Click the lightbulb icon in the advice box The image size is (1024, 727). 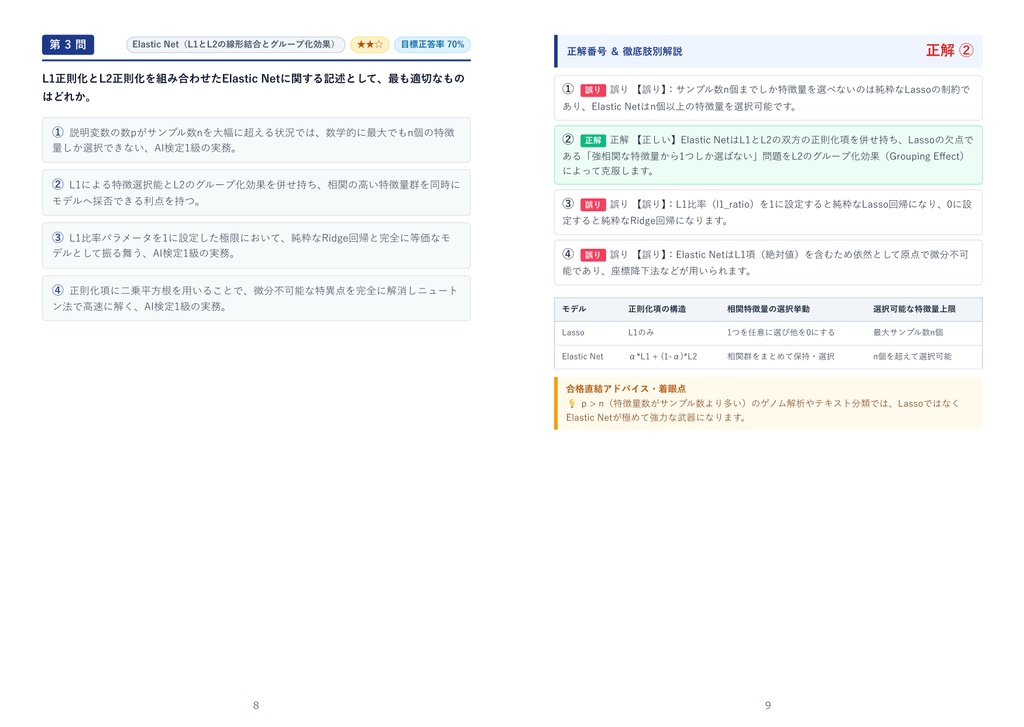572,404
